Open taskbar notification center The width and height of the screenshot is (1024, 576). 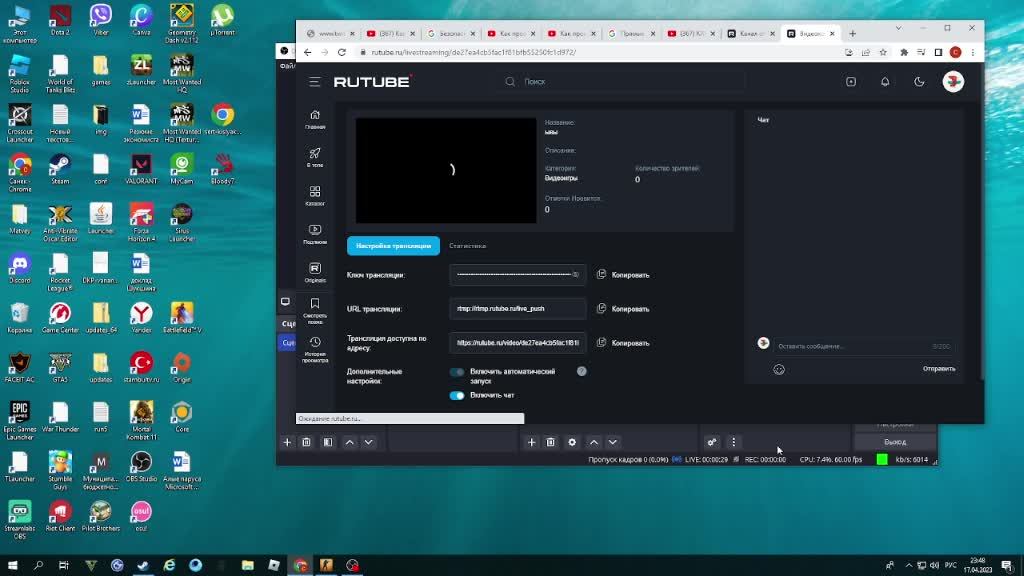point(1008,566)
